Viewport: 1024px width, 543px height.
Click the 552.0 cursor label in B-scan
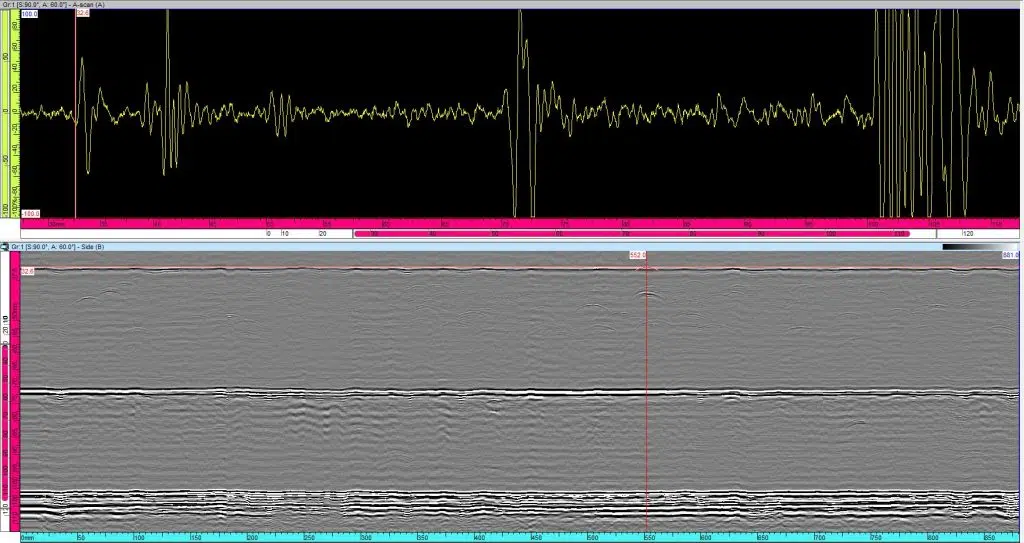[x=637, y=255]
